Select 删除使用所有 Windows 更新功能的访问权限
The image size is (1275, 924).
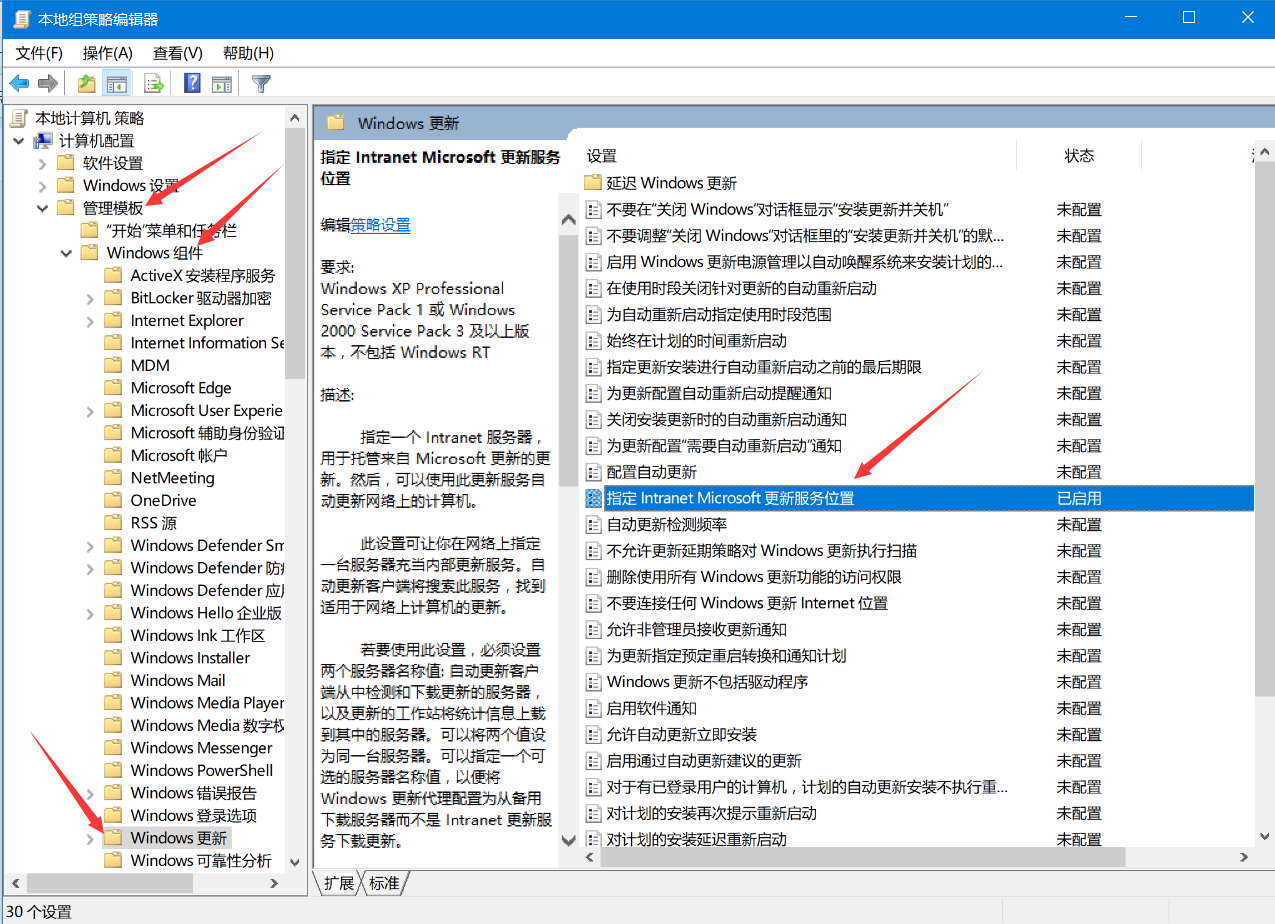[x=754, y=577]
